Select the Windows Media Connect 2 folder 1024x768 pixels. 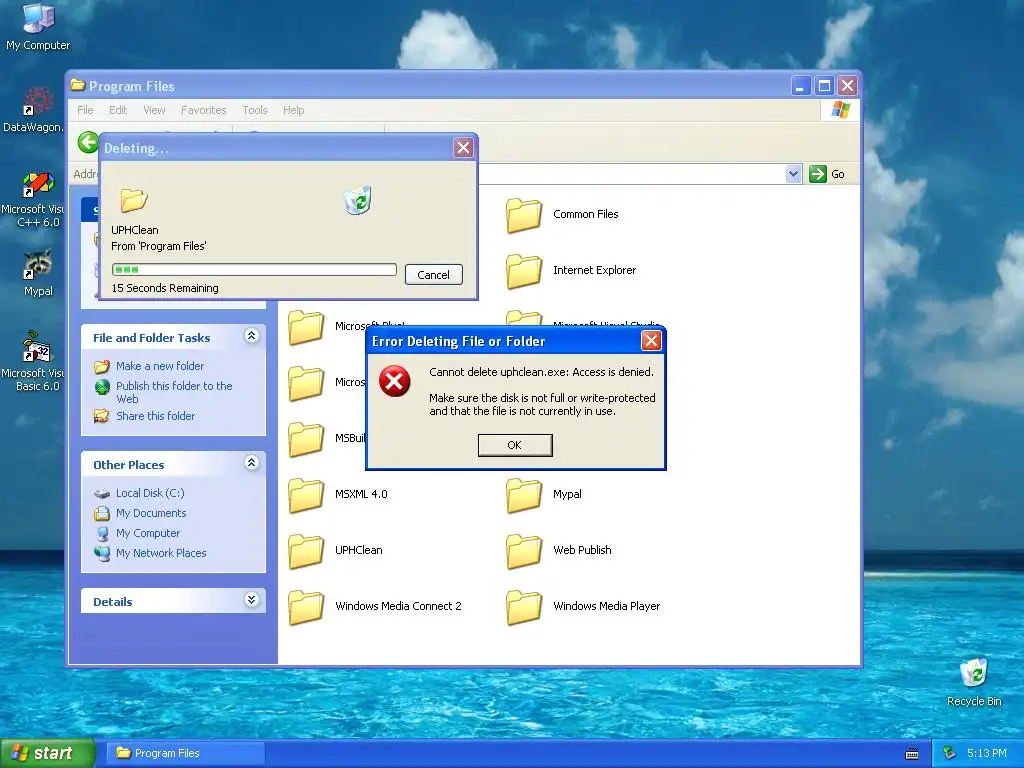[375, 606]
